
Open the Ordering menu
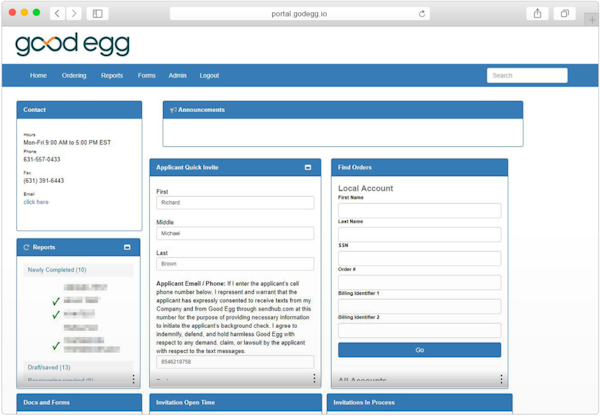click(74, 75)
